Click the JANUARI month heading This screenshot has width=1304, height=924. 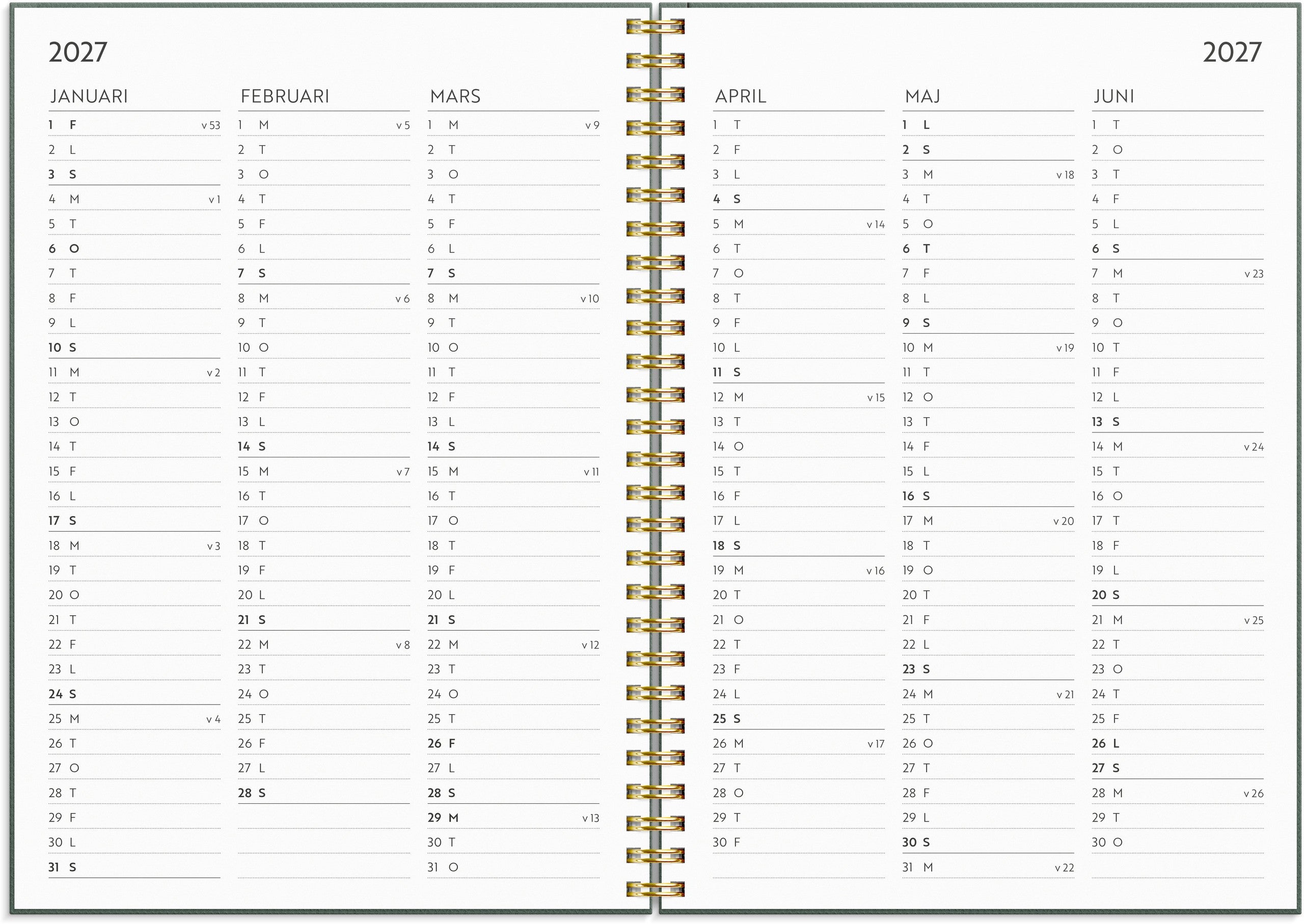89,96
